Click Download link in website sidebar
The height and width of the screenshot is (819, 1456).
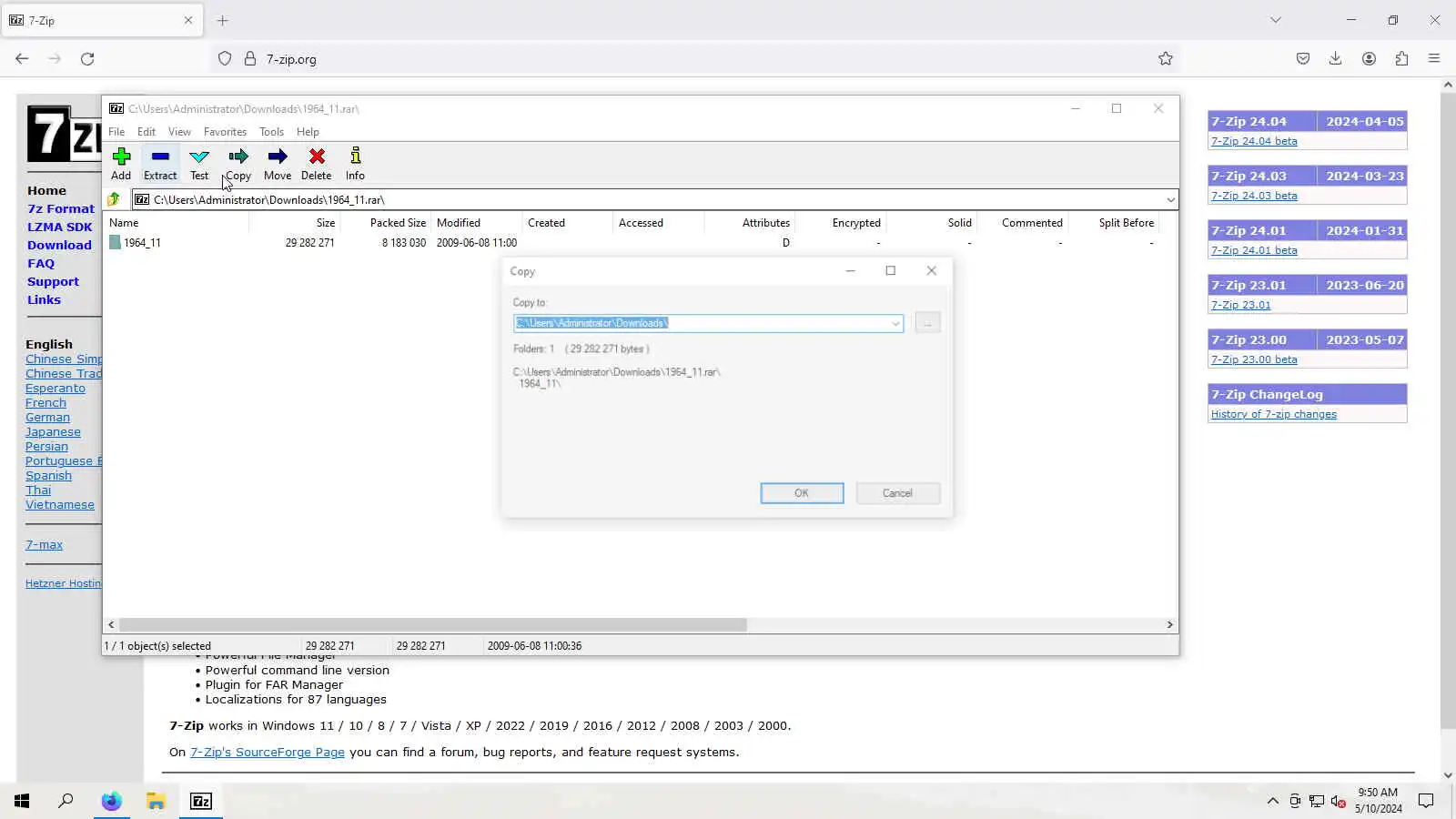point(59,246)
